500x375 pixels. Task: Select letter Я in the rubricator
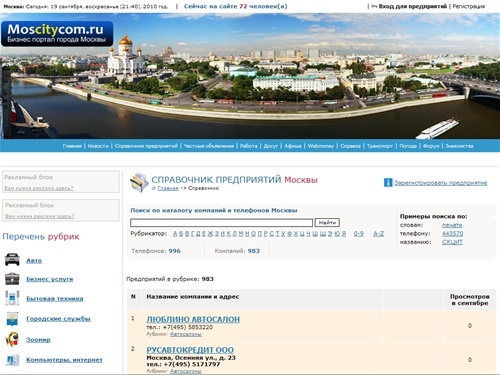(x=344, y=234)
